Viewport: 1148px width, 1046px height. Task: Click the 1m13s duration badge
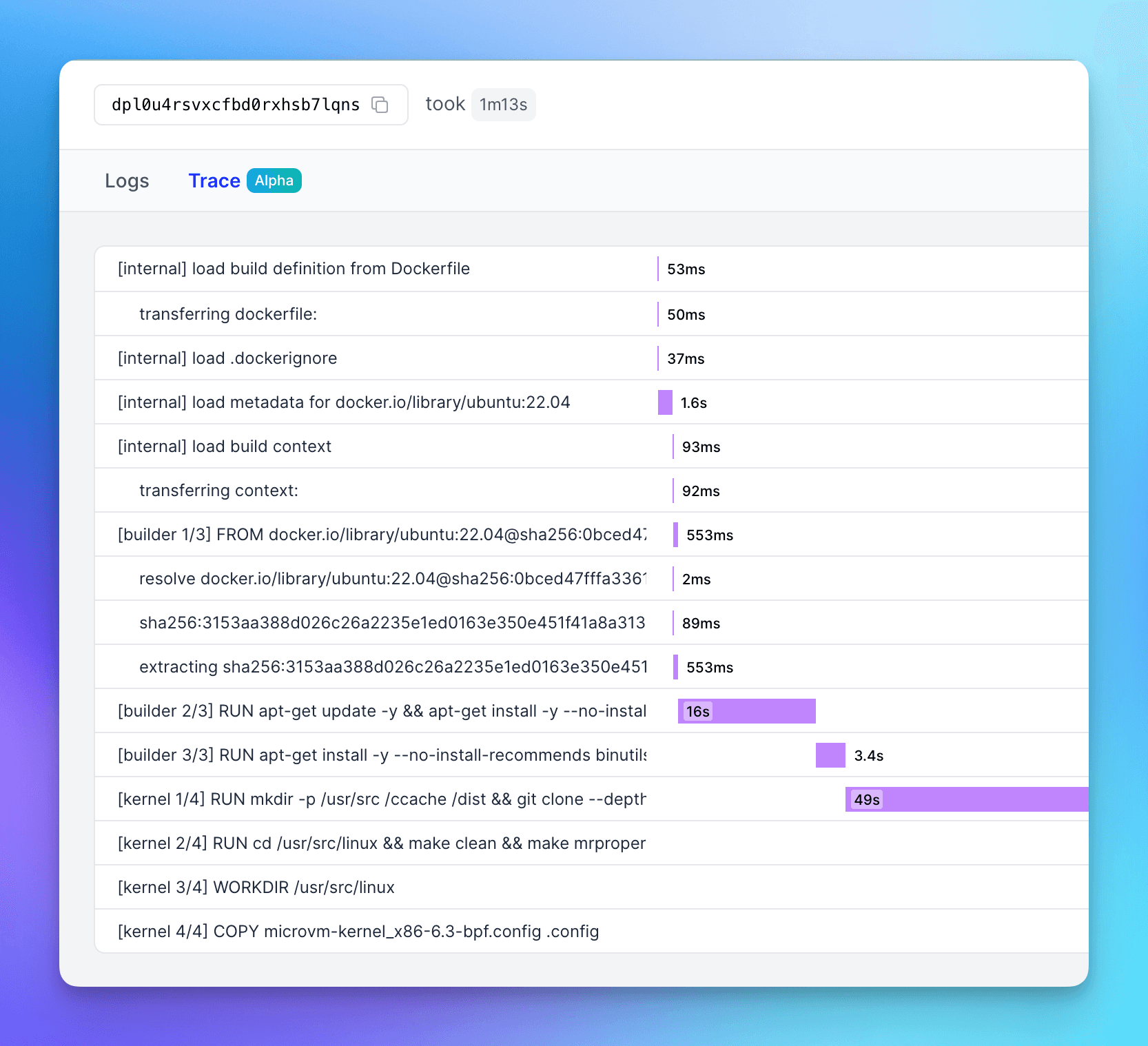click(x=503, y=105)
